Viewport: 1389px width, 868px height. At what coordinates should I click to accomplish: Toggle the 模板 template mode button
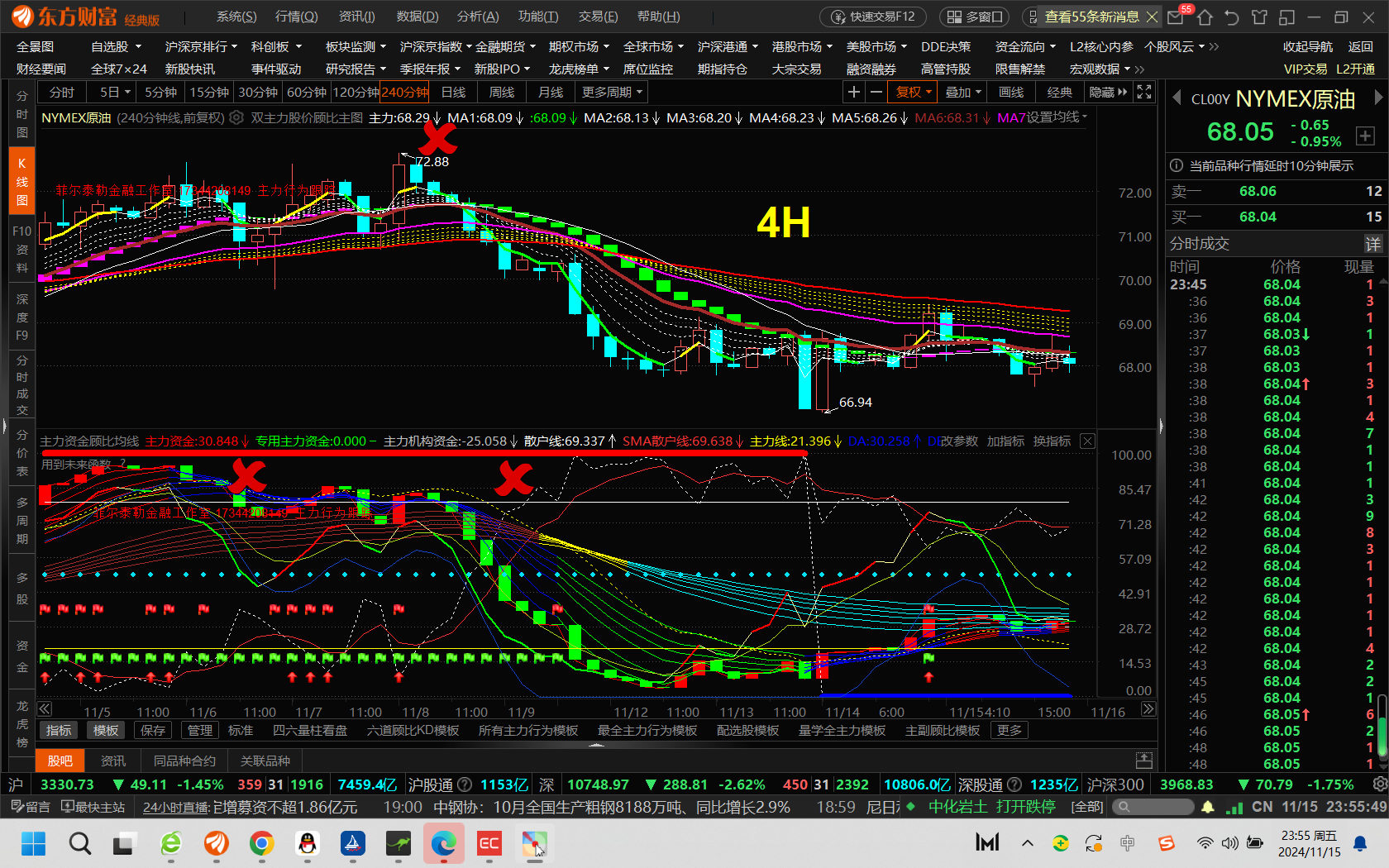click(x=106, y=731)
